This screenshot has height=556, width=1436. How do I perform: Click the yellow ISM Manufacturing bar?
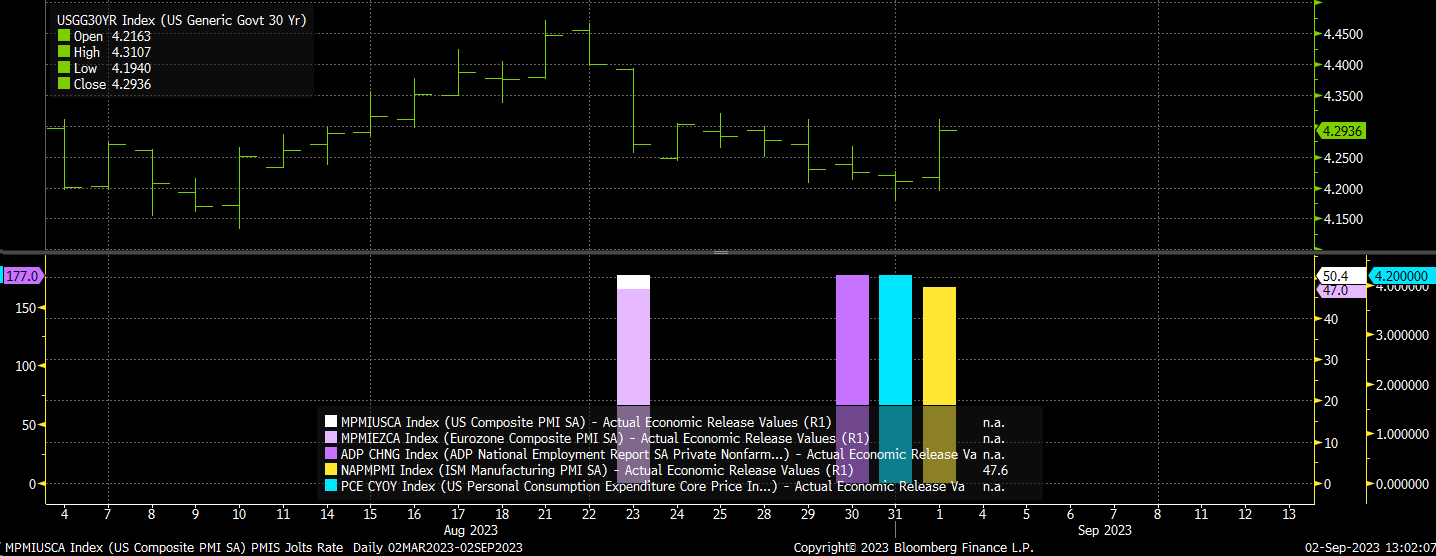[939, 345]
